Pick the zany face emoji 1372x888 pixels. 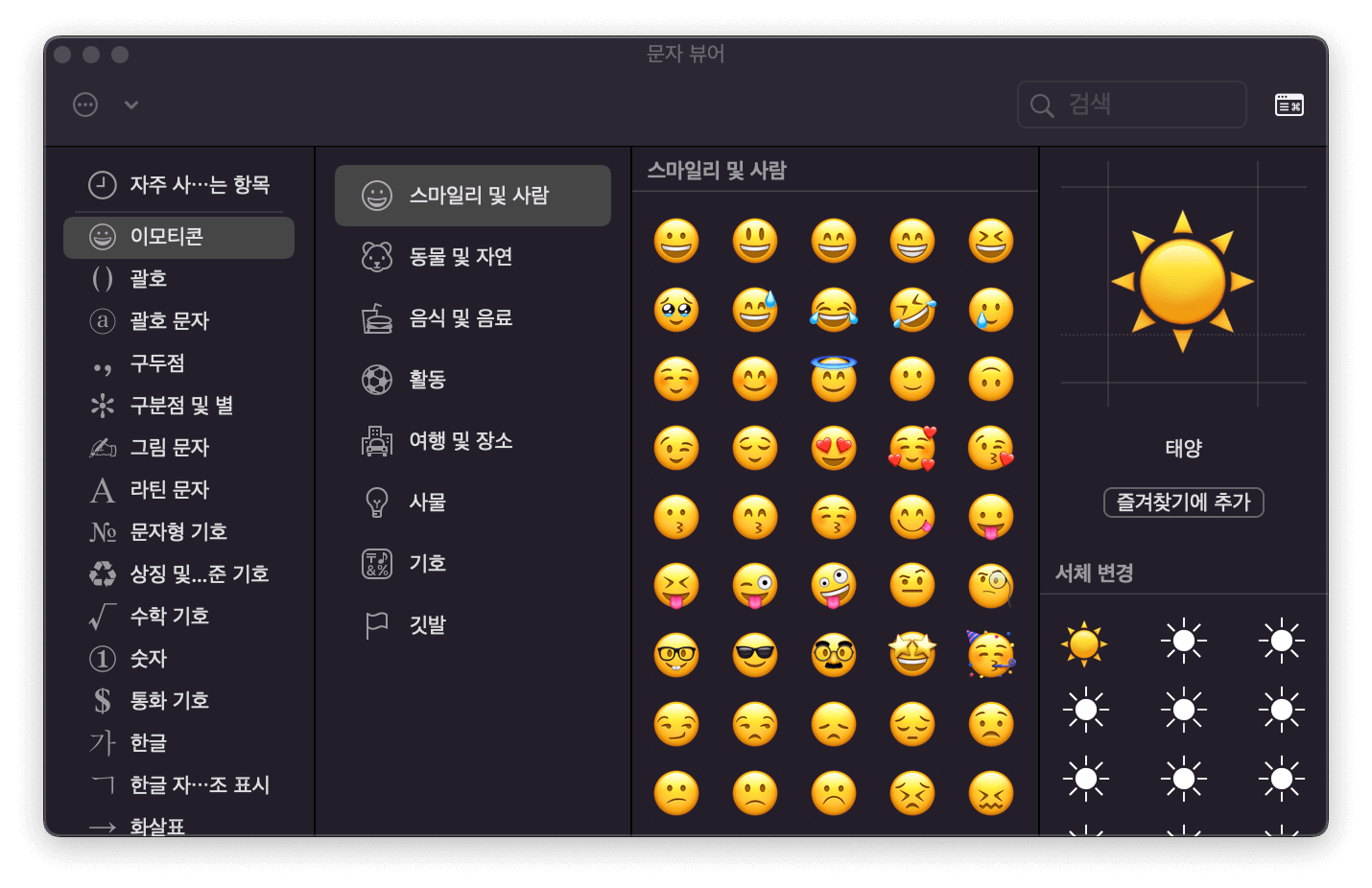click(834, 586)
